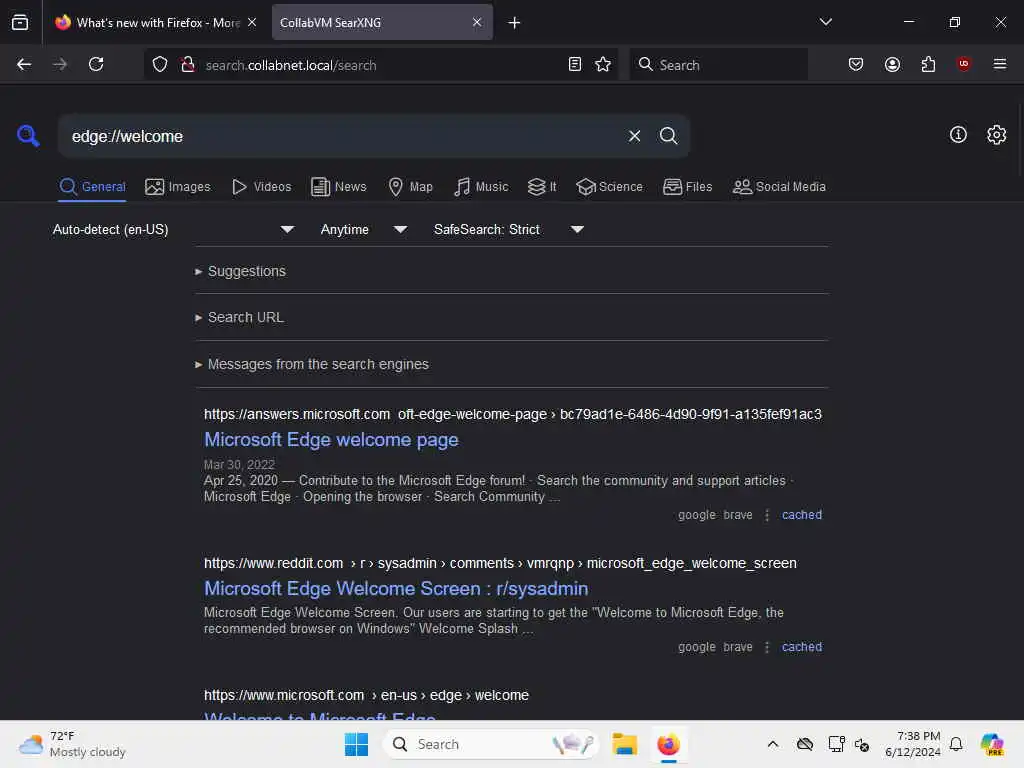Screen dimensions: 1024x768
Task: Select the Music search category
Action: coord(481,187)
